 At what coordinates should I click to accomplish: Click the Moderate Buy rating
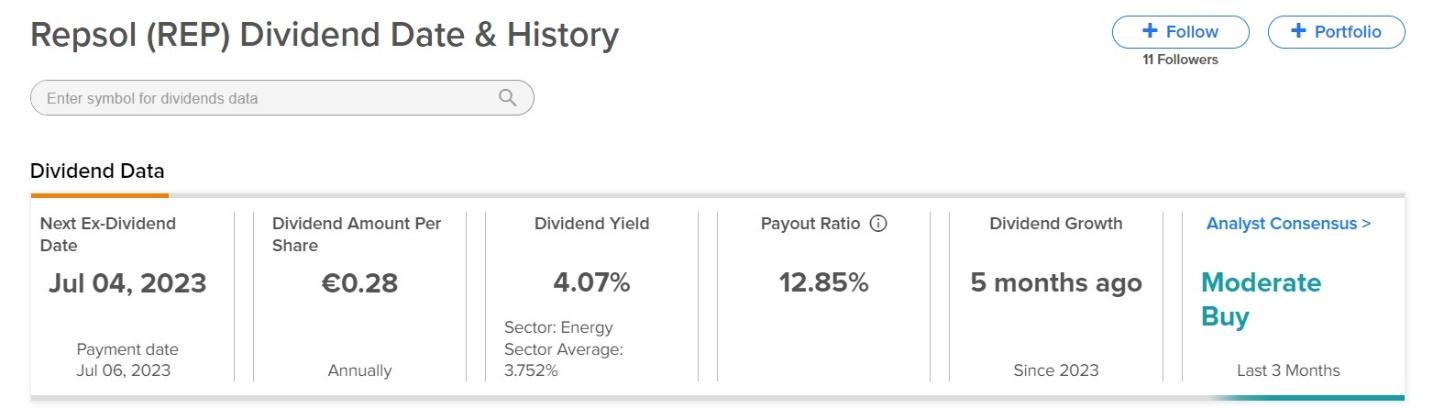pos(1260,300)
